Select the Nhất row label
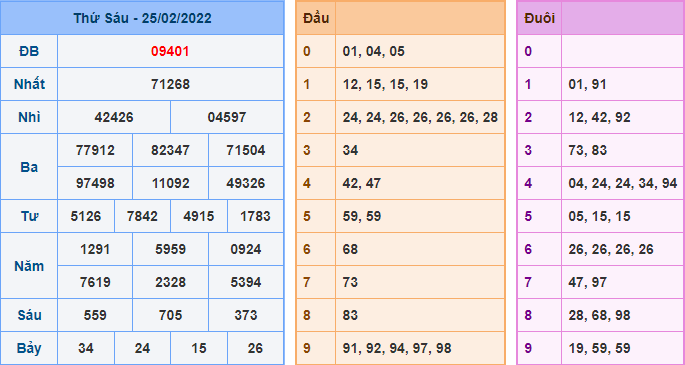 click(x=29, y=84)
